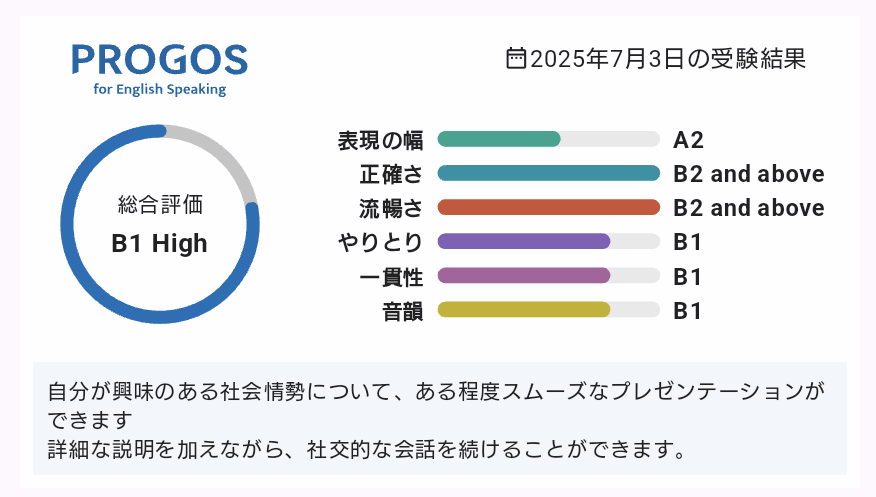Click the for English Speaking subtitle
This screenshot has height=497, width=876.
click(x=160, y=89)
